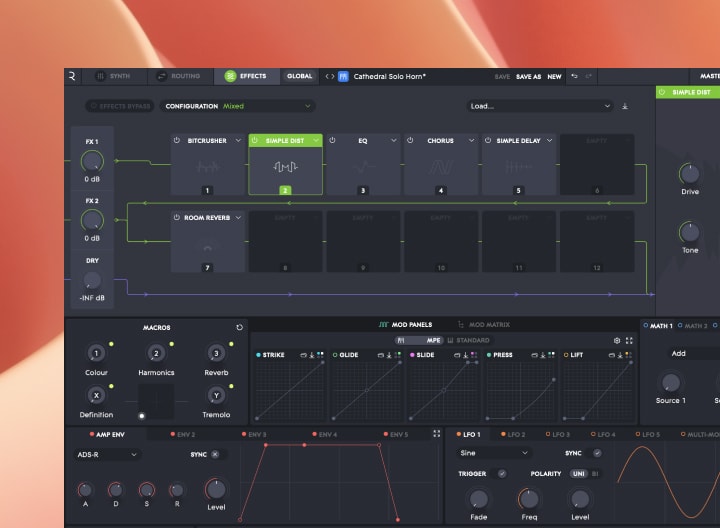720x528 pixels.
Task: Click the Chorus icon in slot 4
Action: point(441,167)
